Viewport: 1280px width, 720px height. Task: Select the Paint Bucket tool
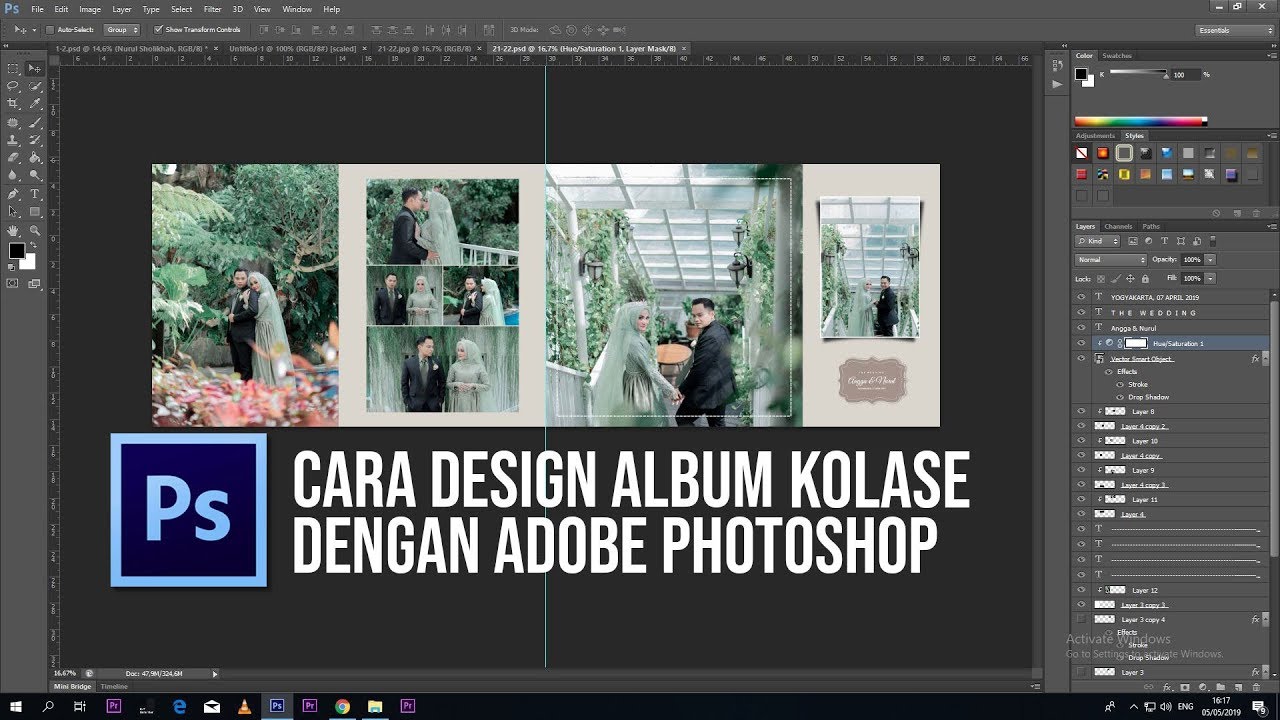[x=35, y=158]
